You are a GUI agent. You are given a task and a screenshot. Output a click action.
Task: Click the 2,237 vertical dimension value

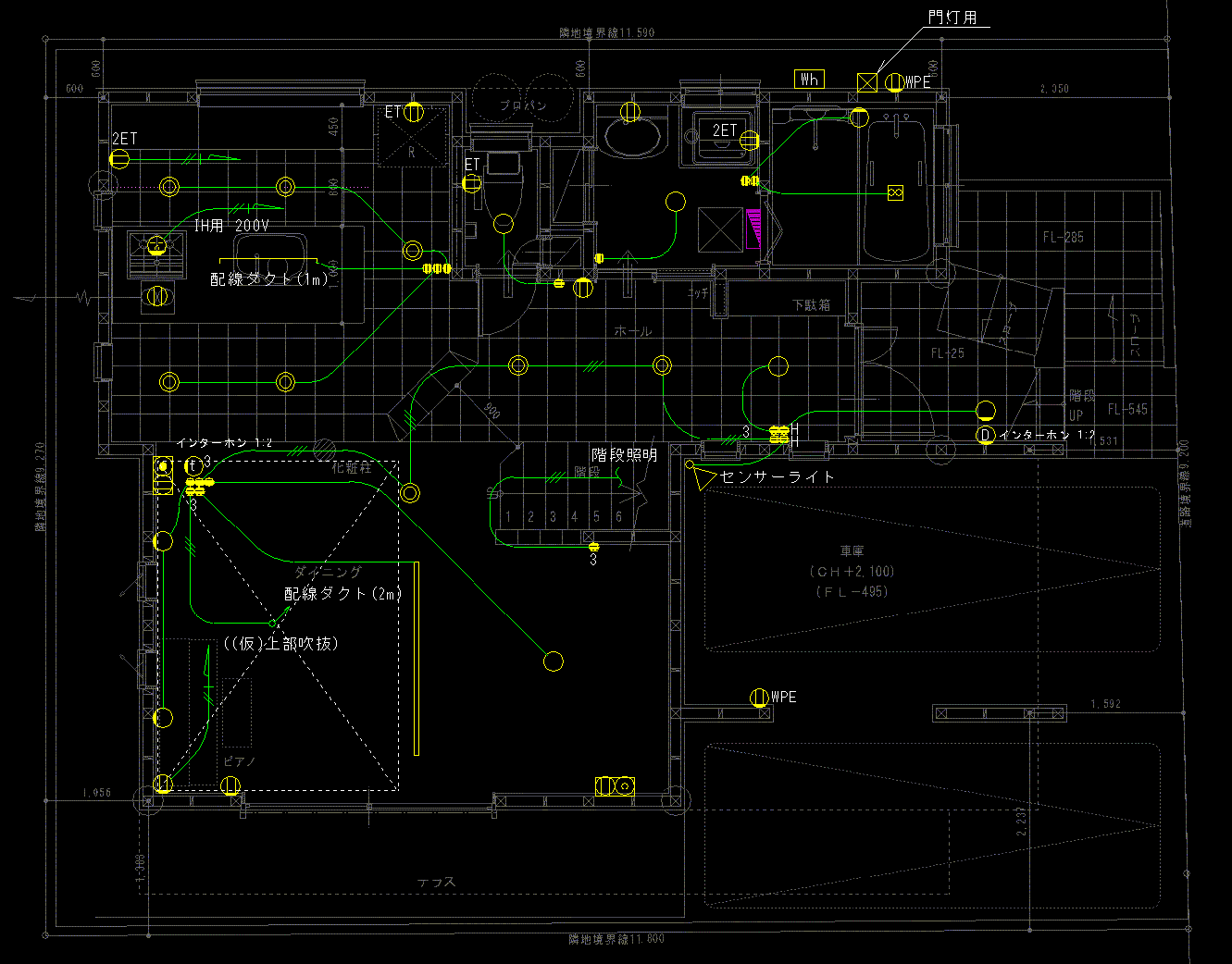(1021, 822)
